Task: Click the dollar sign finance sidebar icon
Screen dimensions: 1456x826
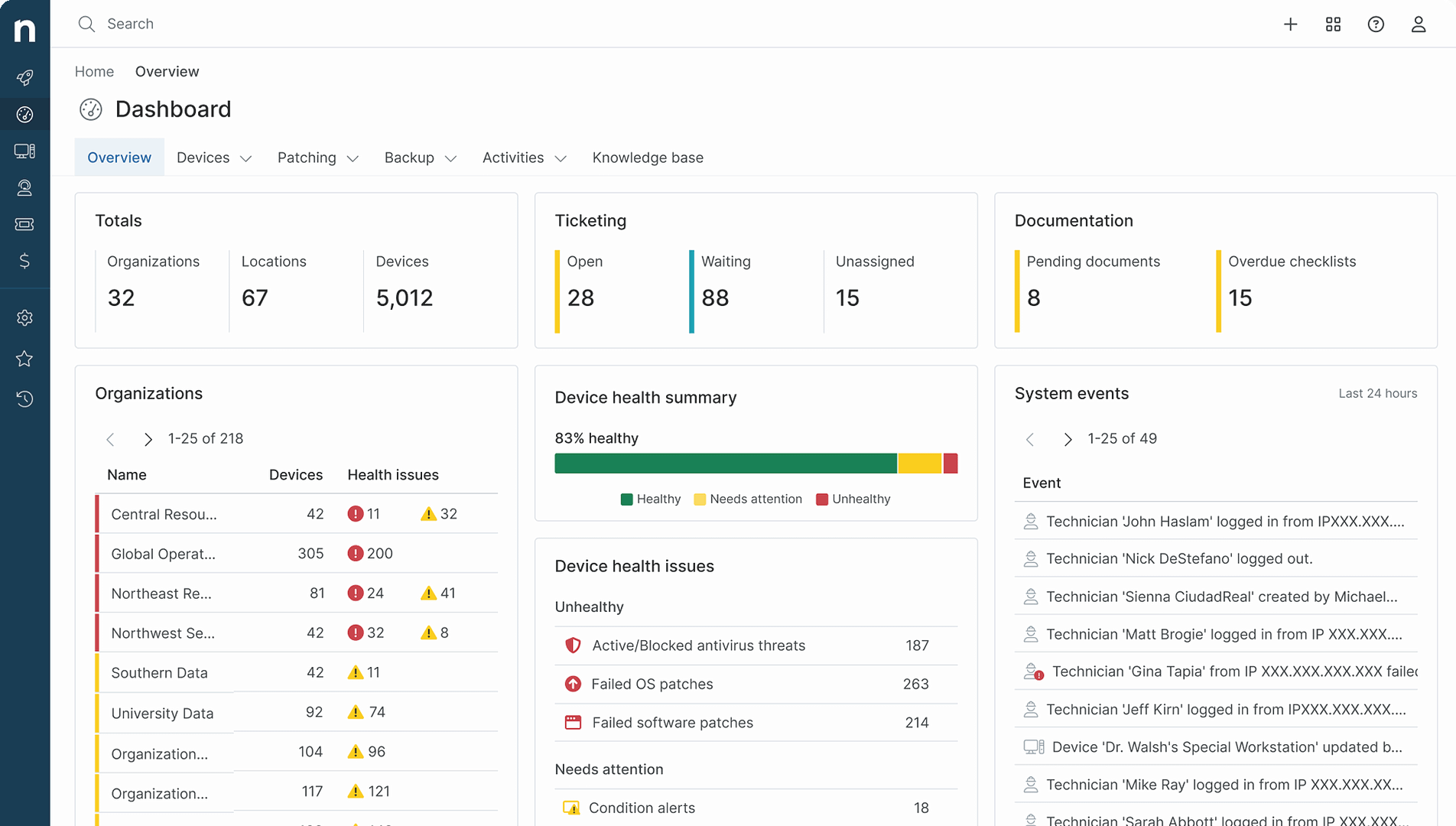Action: (x=24, y=261)
